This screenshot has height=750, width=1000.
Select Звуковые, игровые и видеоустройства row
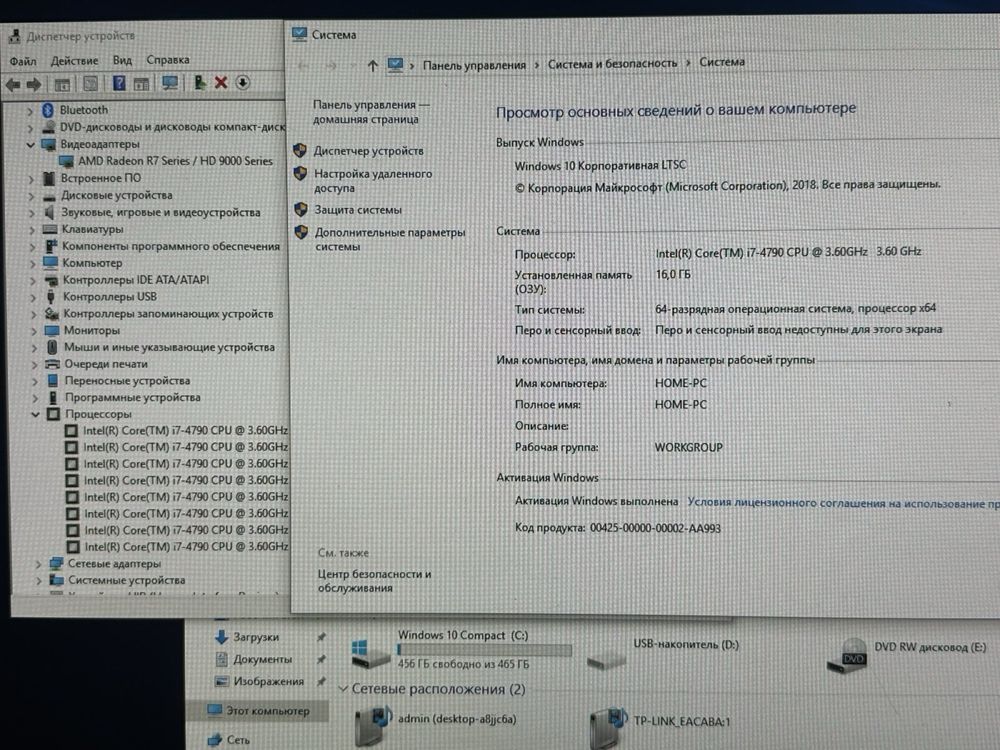(161, 212)
